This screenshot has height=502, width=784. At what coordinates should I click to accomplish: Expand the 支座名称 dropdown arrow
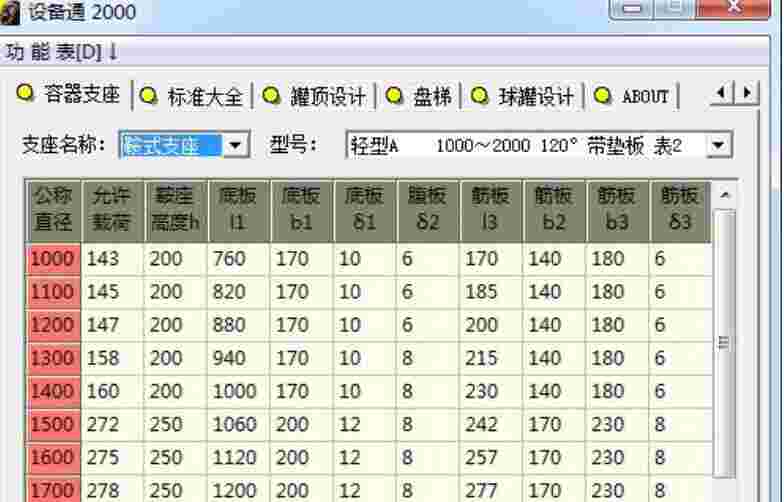[235, 146]
